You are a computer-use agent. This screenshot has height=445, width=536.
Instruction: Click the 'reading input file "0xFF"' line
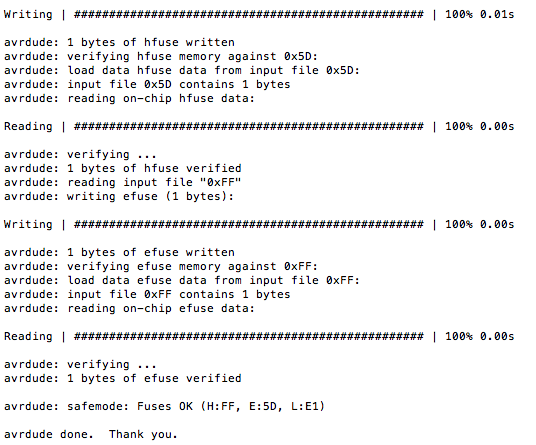pos(123,183)
